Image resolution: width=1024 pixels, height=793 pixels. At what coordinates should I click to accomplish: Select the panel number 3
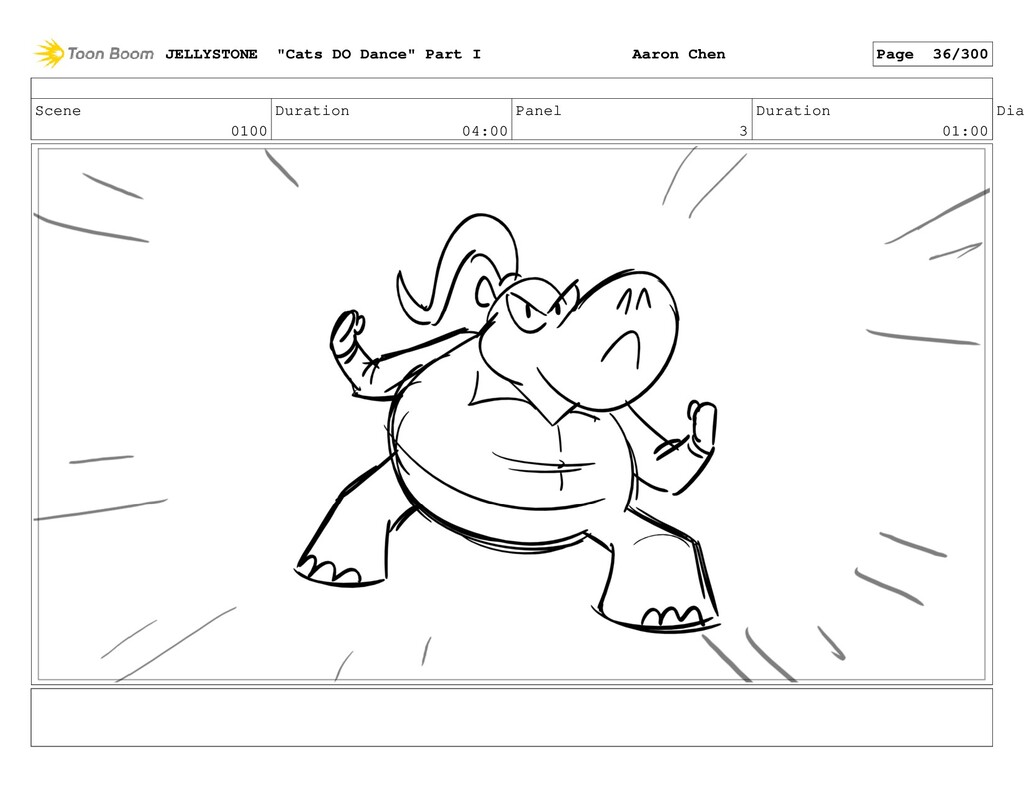[743, 131]
